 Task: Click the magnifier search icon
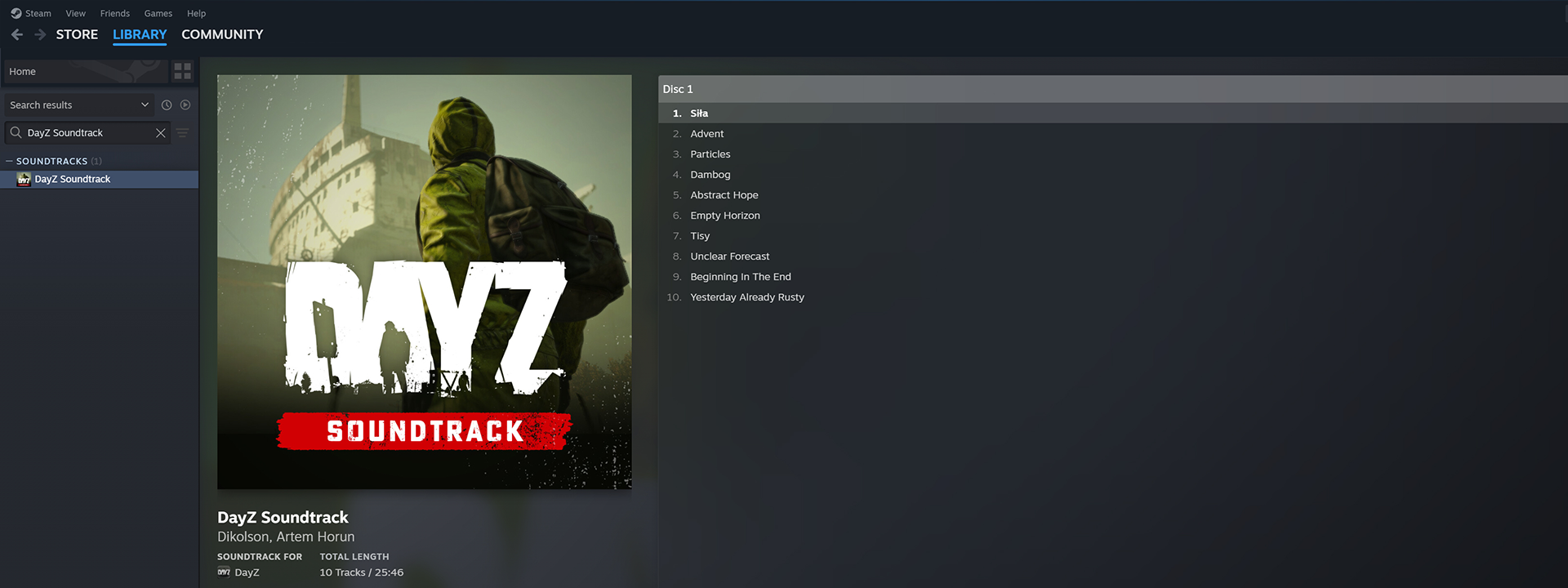(x=16, y=132)
